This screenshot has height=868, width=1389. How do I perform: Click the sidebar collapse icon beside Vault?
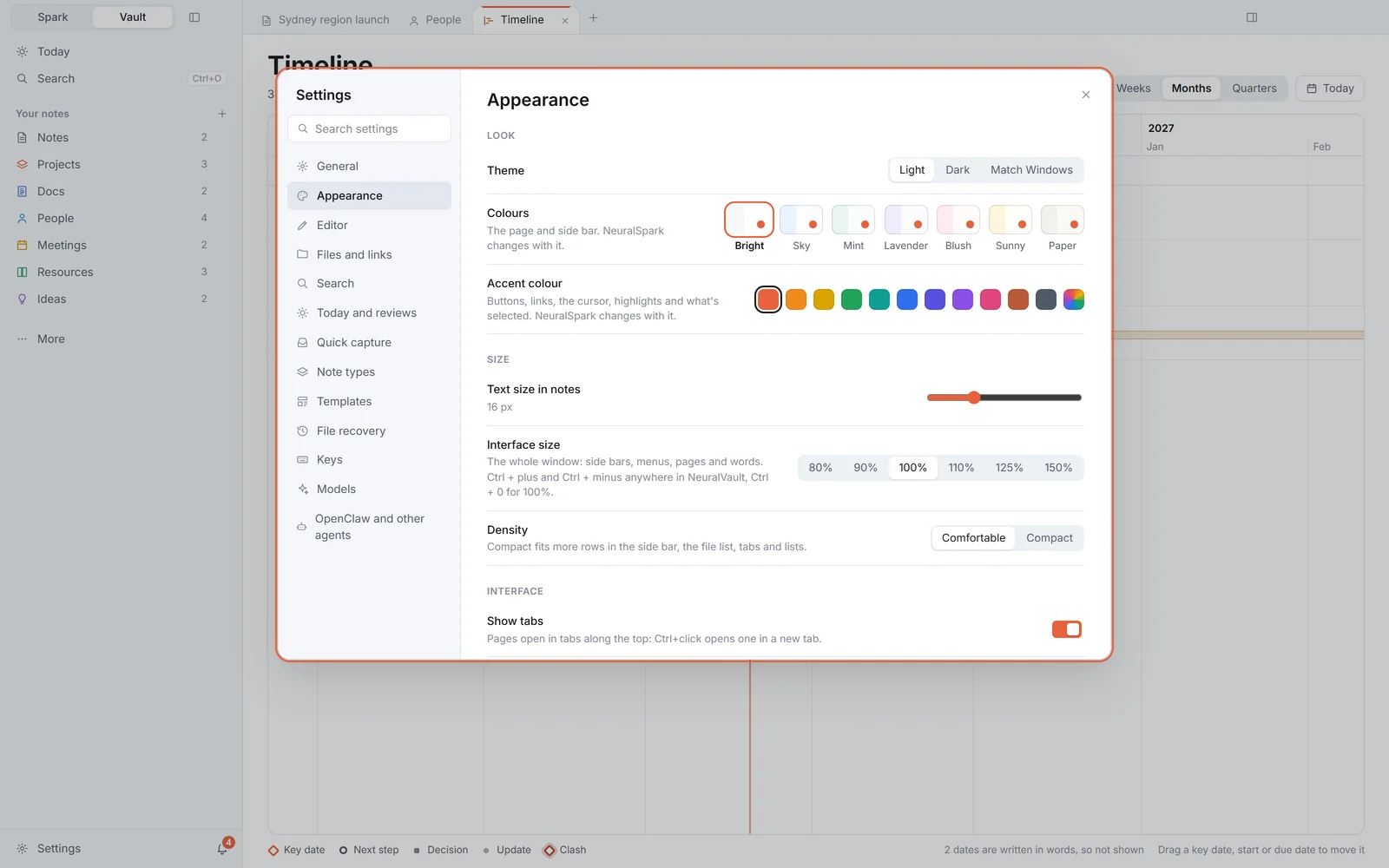pos(194,17)
